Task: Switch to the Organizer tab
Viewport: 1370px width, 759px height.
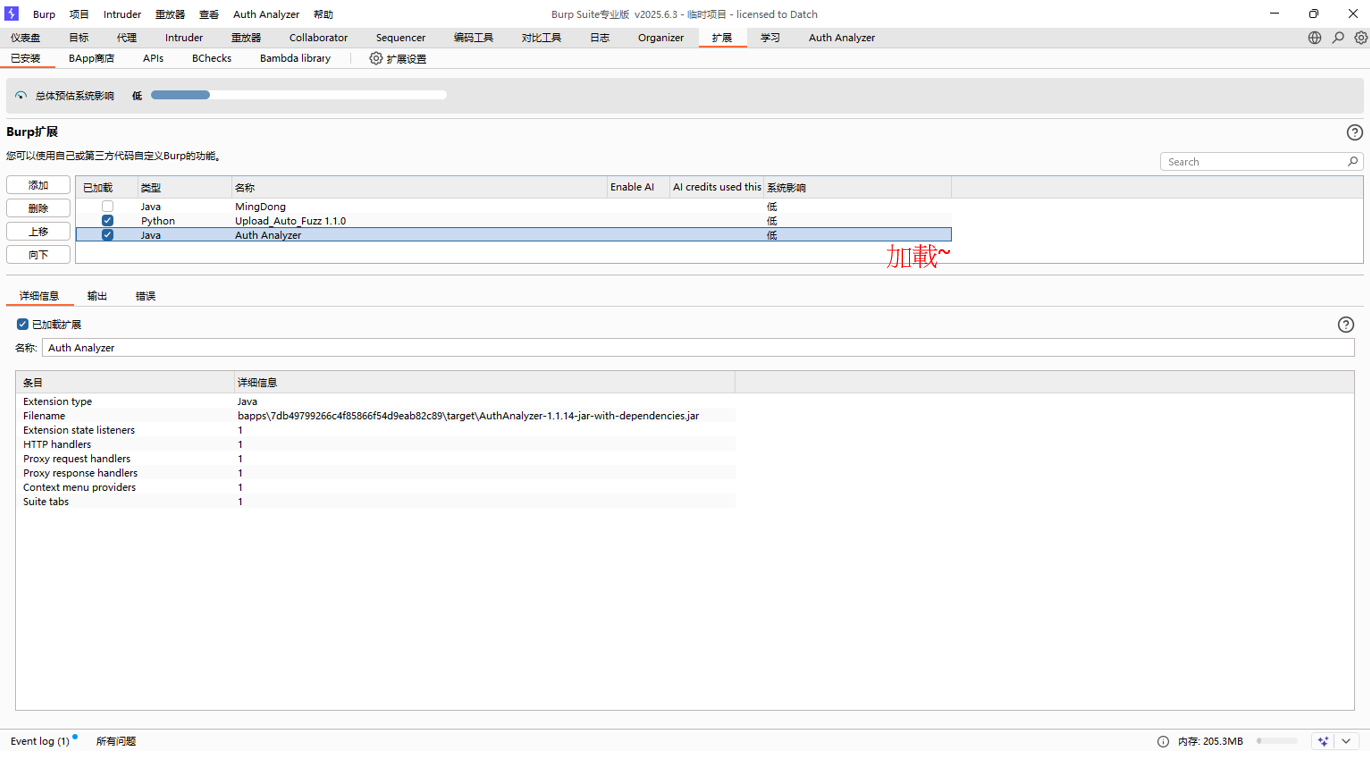Action: click(661, 37)
